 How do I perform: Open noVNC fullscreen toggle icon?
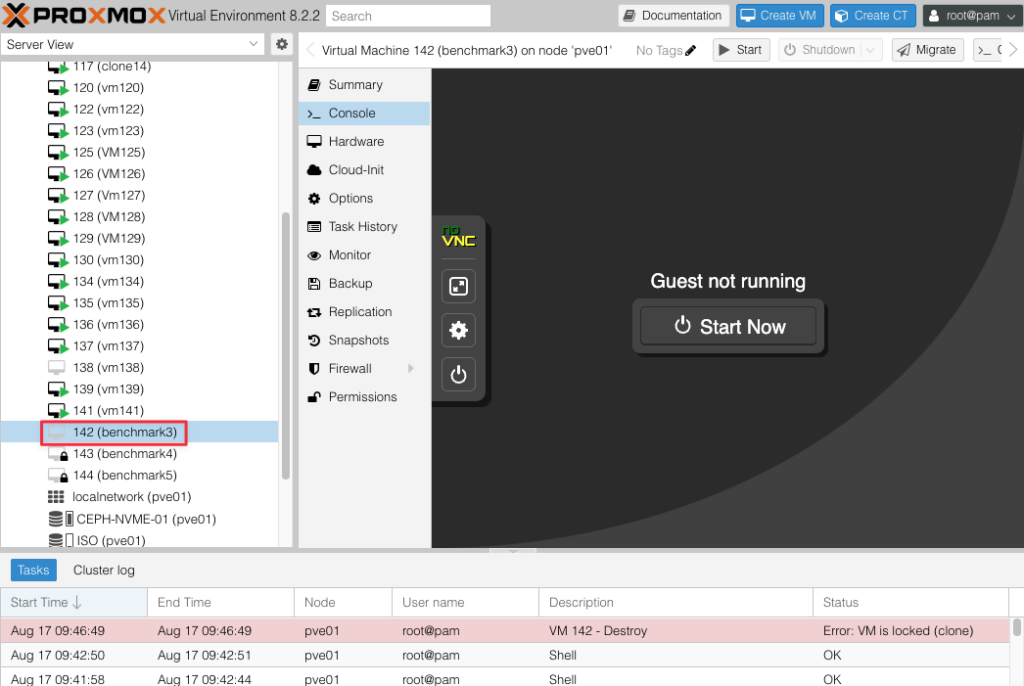coord(458,286)
